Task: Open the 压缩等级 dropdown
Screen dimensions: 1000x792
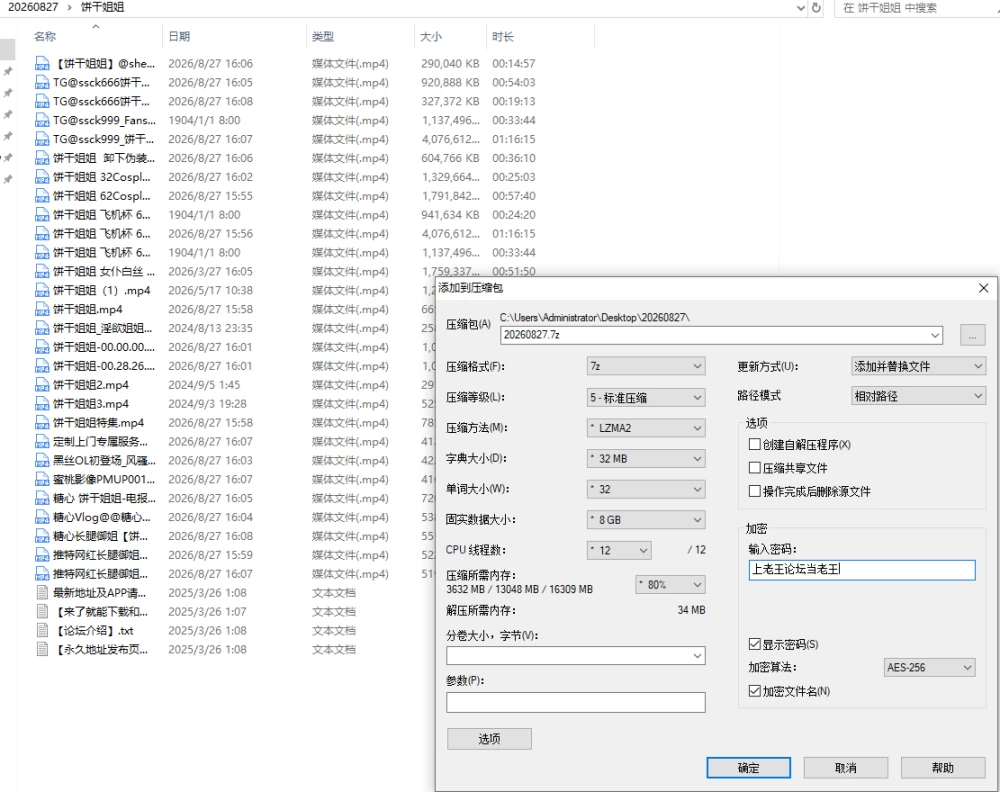Action: pos(646,397)
